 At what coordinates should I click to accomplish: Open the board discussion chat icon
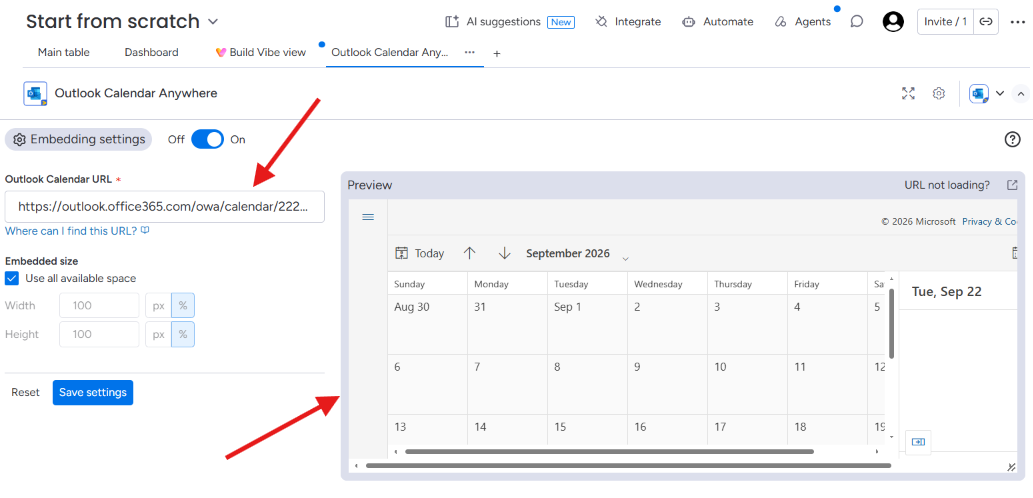(856, 22)
